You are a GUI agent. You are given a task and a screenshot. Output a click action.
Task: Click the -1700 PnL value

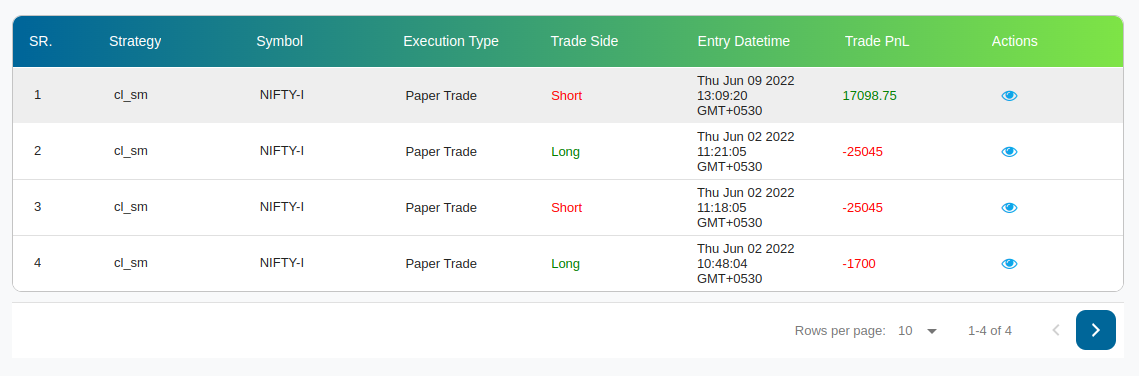point(859,263)
